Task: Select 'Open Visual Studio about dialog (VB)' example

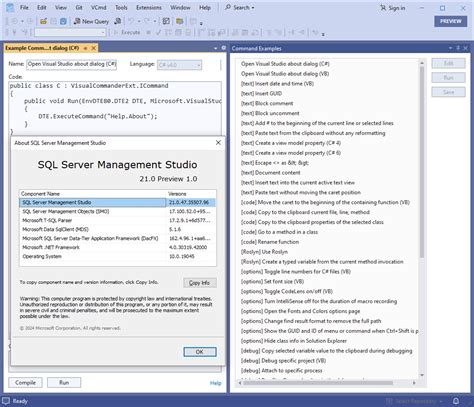Action: [285, 74]
